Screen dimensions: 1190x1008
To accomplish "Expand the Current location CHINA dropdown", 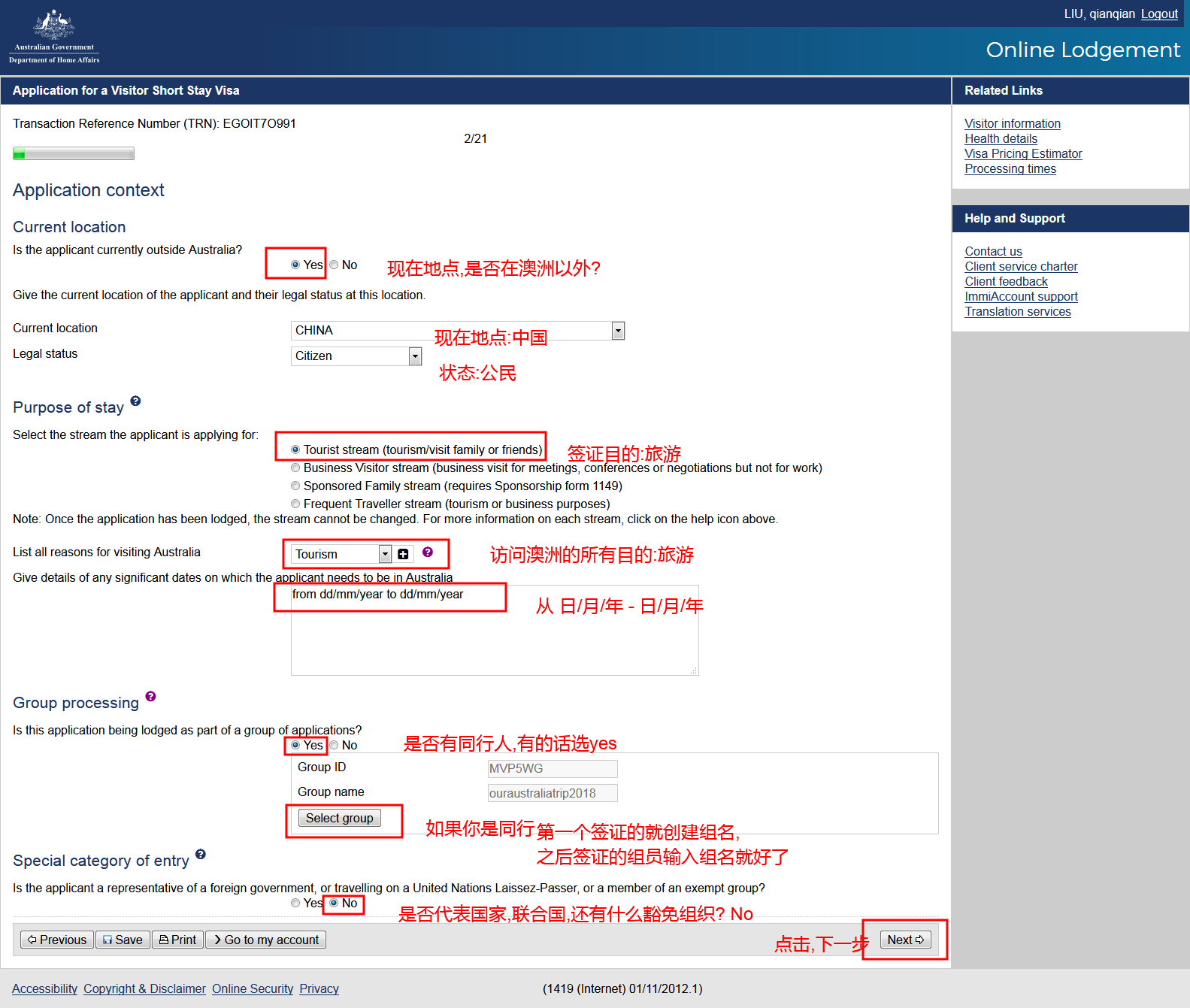I will pyautogui.click(x=618, y=331).
